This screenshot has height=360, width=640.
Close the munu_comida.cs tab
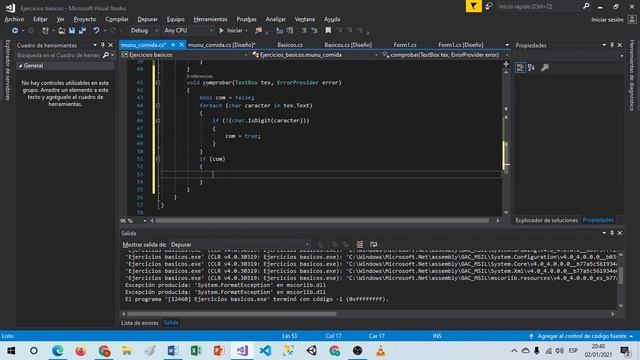[x=182, y=45]
